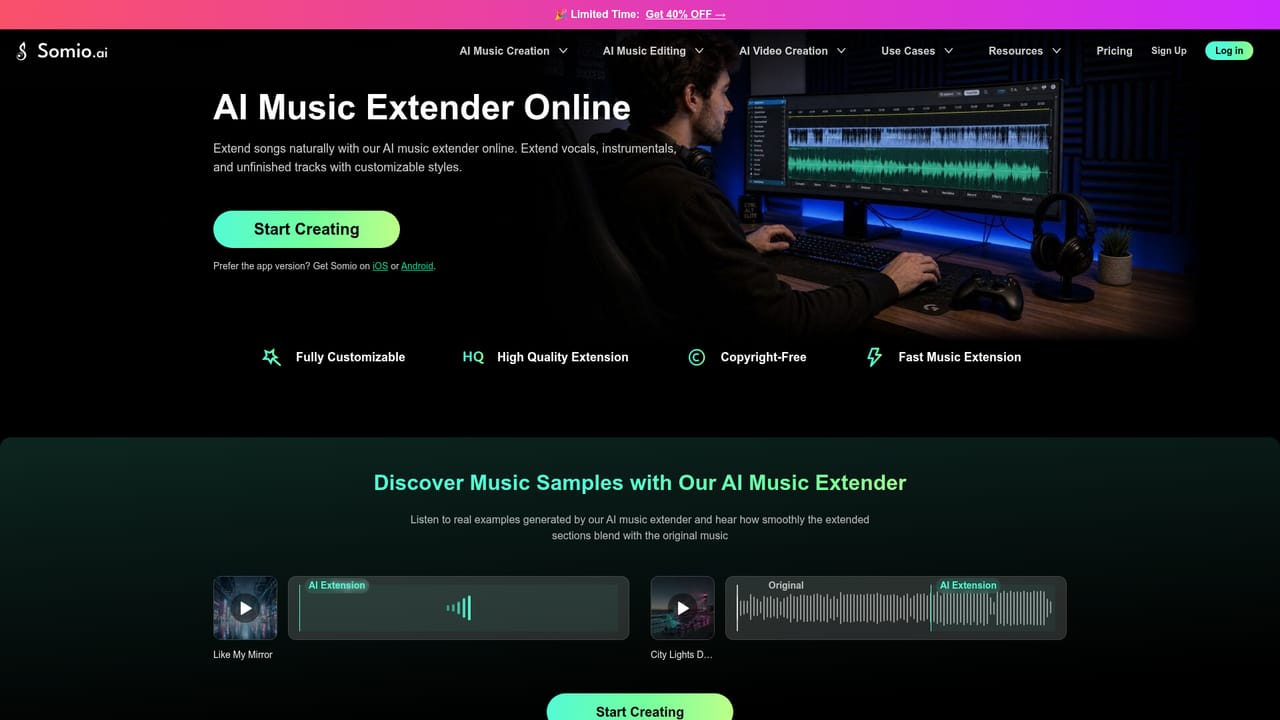This screenshot has height=720, width=1280.
Task: Expand the AI Music Editing menu
Action: point(653,51)
